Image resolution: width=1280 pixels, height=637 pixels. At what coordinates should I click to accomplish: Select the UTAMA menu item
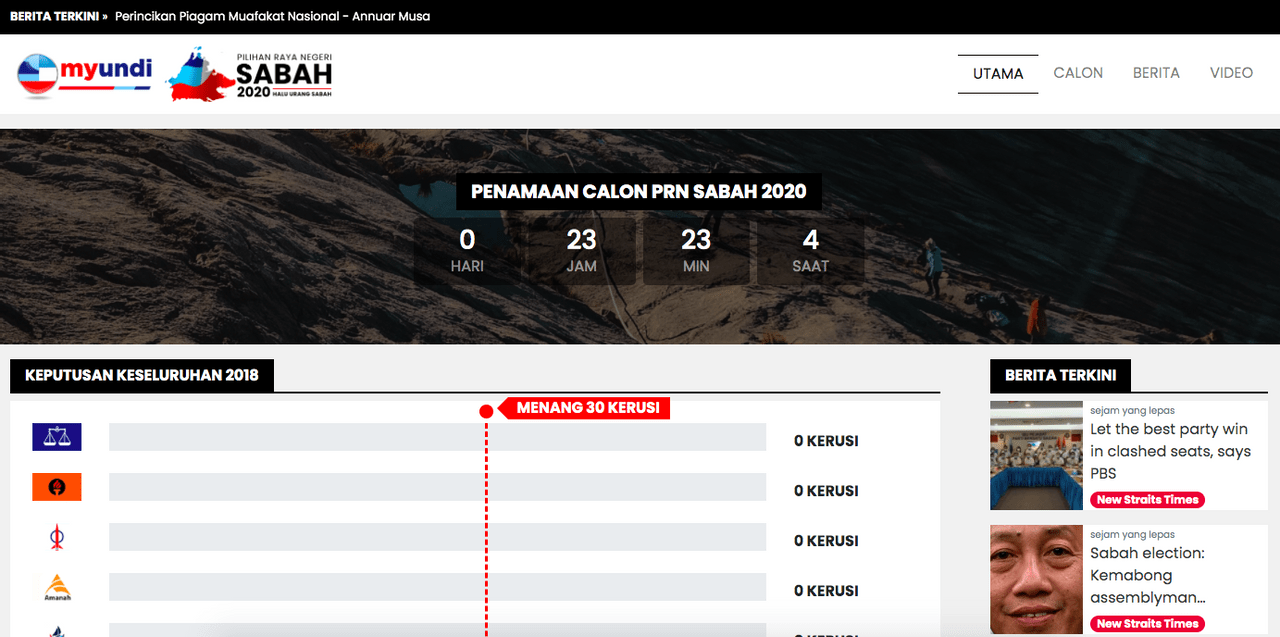pyautogui.click(x=997, y=72)
